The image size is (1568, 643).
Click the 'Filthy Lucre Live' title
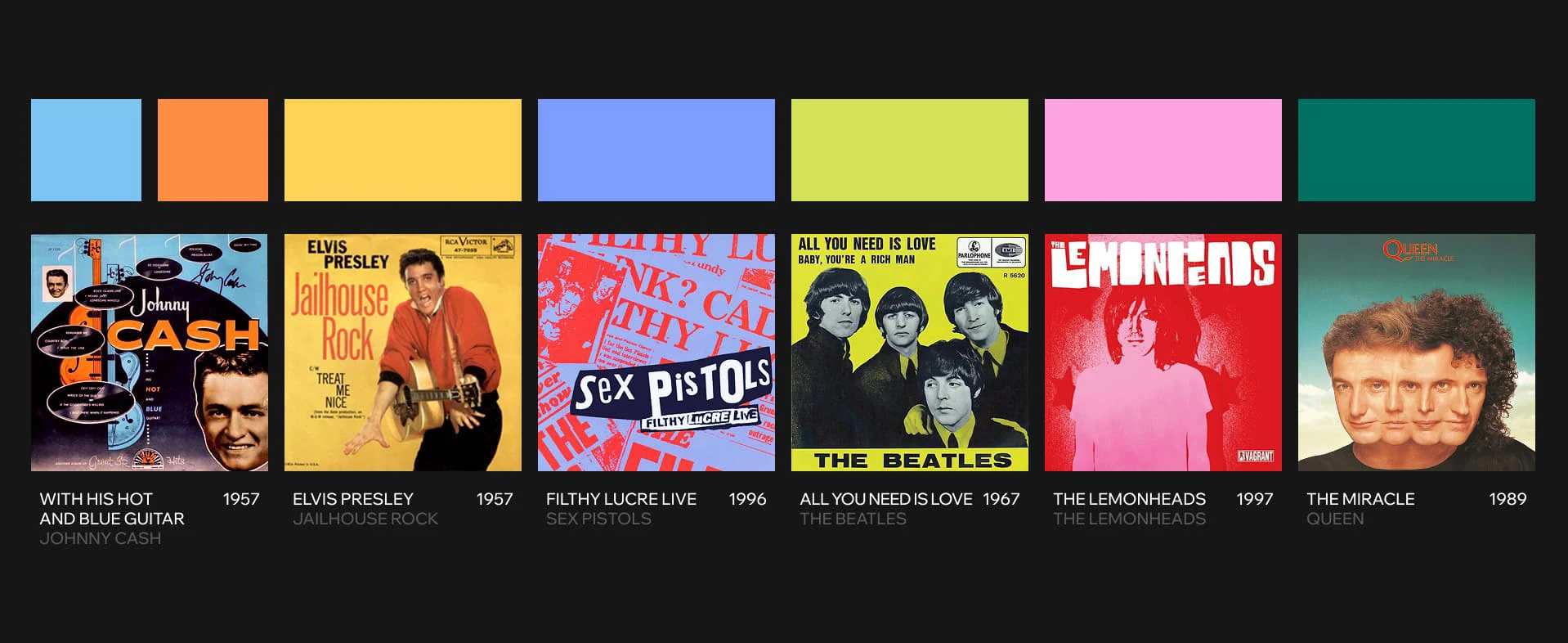621,499
